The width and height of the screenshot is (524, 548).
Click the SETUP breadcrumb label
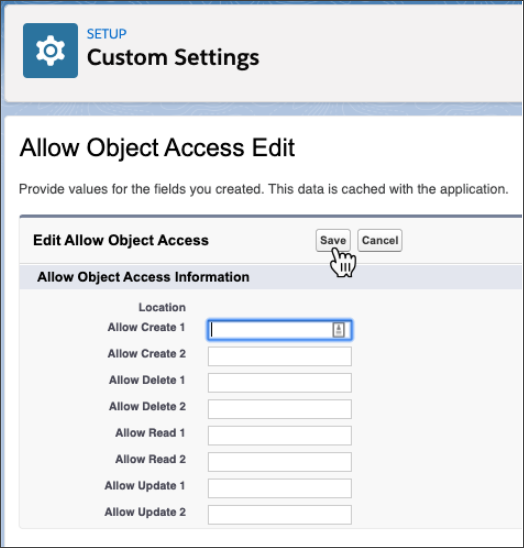107,34
